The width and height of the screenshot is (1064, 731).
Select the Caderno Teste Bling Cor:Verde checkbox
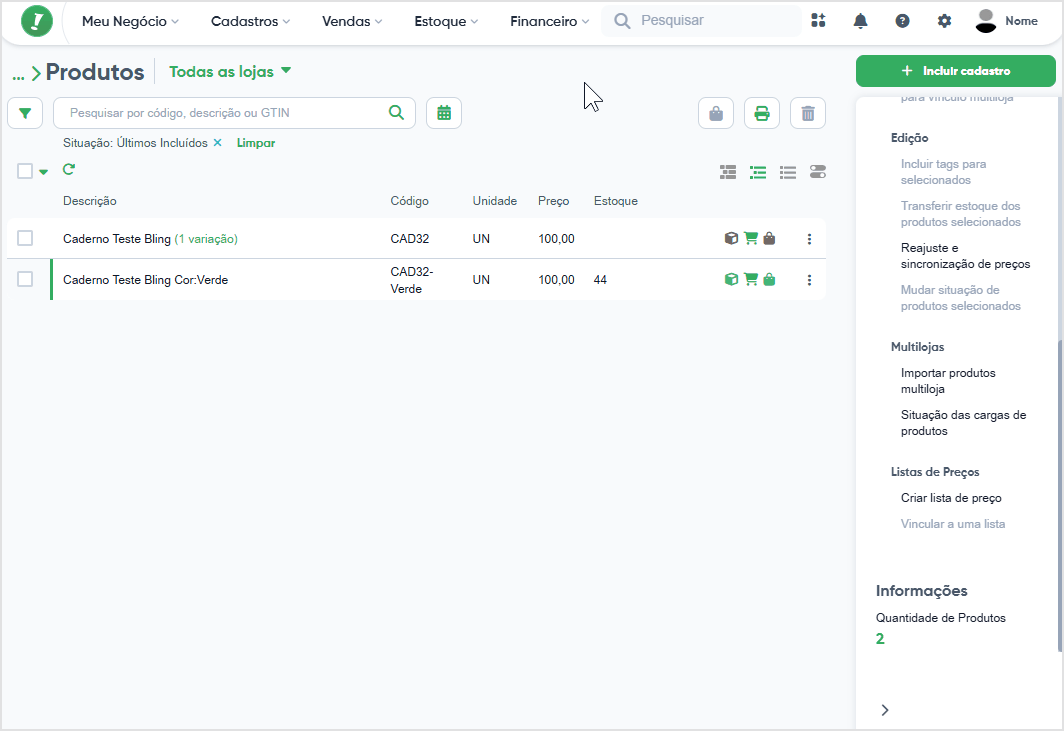[25, 279]
